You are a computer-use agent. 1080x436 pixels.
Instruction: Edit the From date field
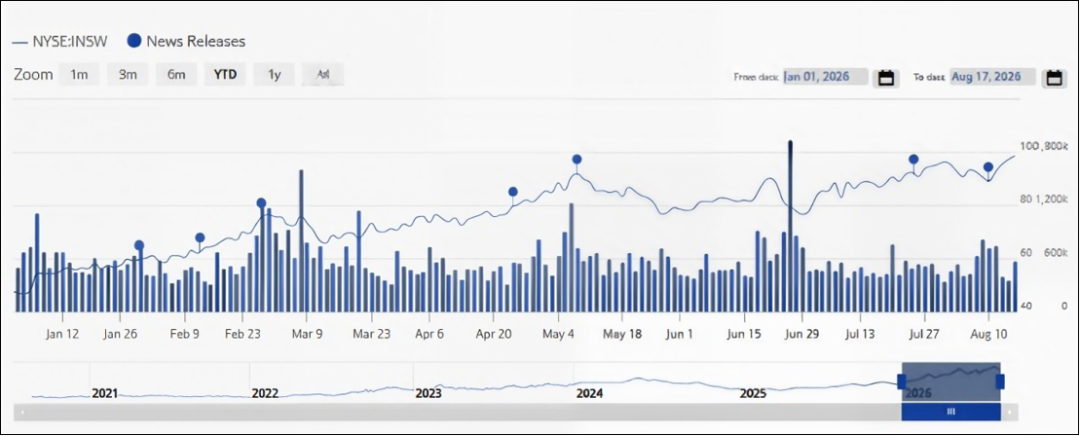click(x=825, y=76)
